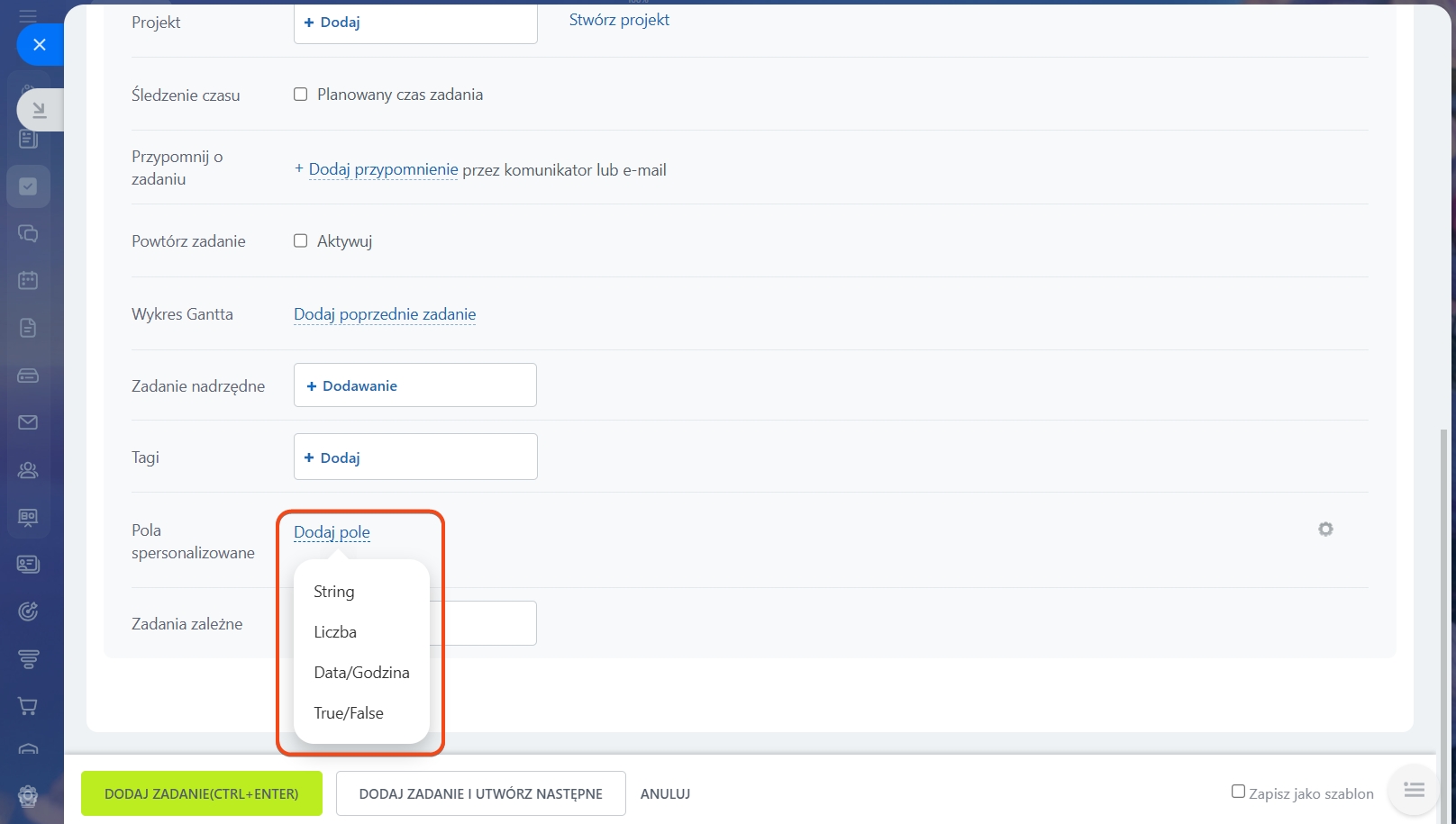Open the target goal icon in sidebar

pos(28,611)
